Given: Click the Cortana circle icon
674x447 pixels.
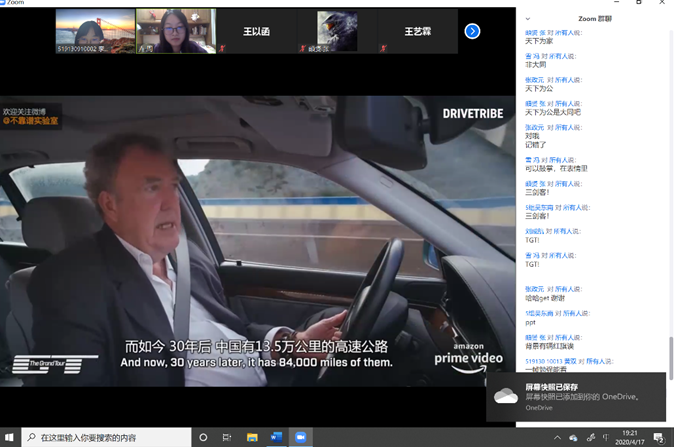Looking at the screenshot, I should click(203, 437).
